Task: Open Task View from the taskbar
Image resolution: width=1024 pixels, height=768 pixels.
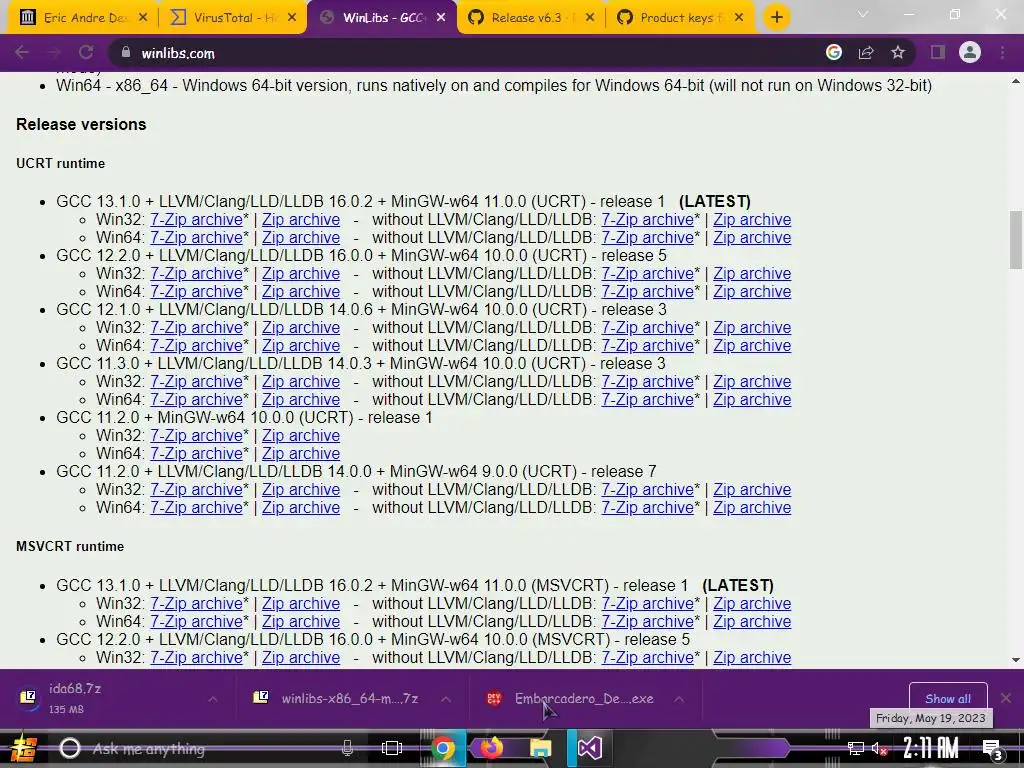Action: coord(392,748)
